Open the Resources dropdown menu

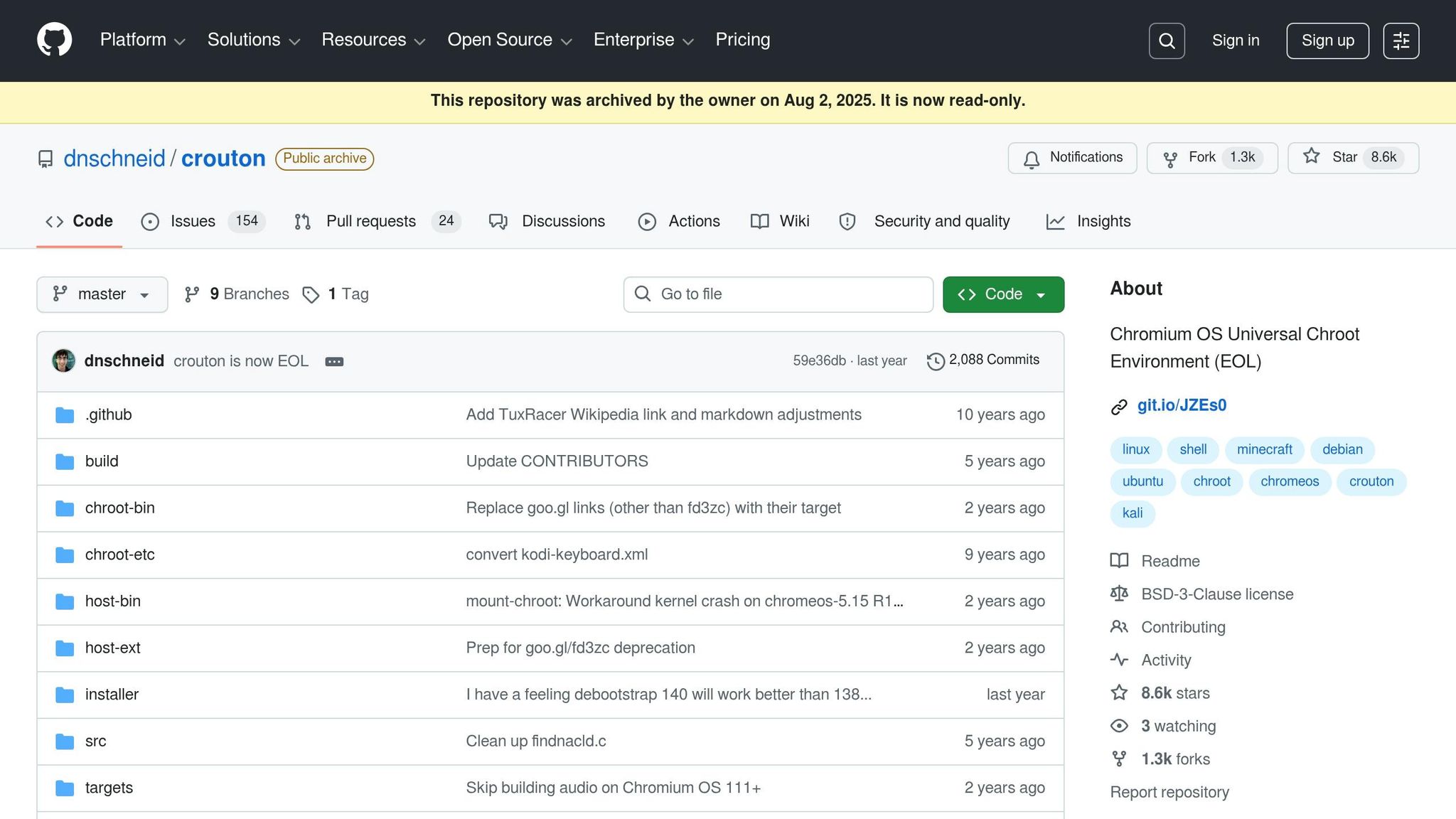pos(374,40)
